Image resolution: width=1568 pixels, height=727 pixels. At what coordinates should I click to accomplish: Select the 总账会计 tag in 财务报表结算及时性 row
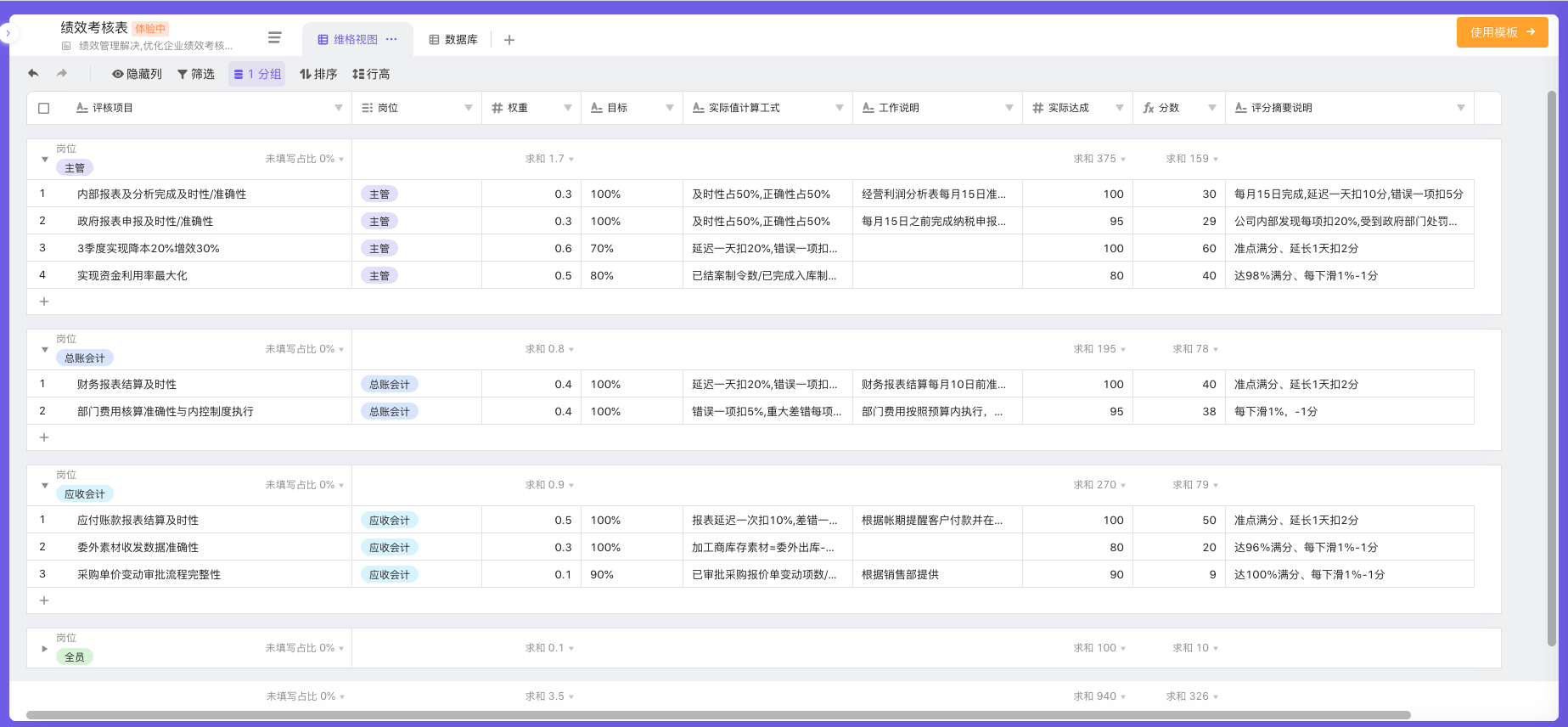tap(390, 384)
